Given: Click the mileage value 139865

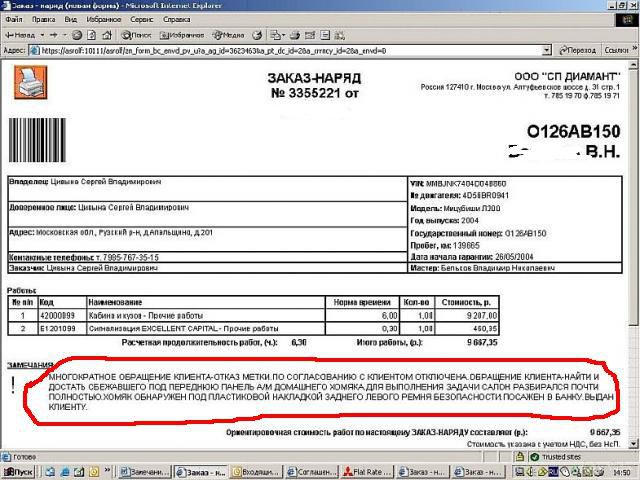Looking at the screenshot, I should pos(466,246).
